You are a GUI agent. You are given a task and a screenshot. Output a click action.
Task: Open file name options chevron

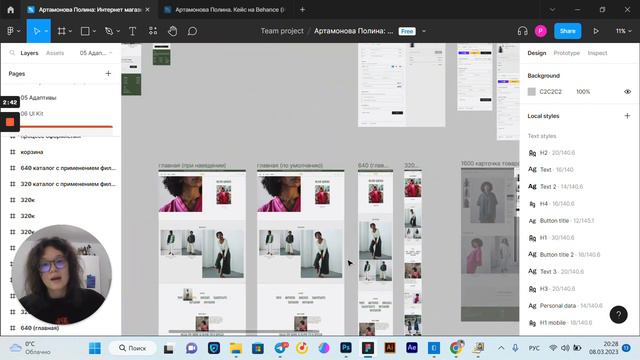click(424, 31)
